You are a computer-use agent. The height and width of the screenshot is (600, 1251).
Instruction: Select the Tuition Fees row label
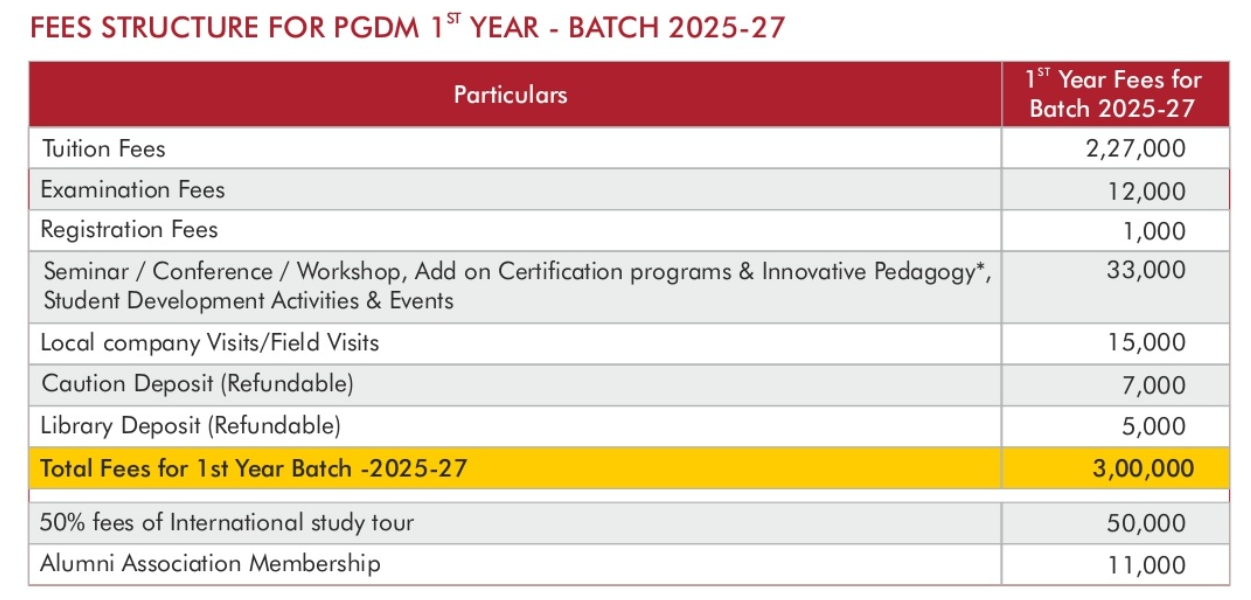pyautogui.click(x=104, y=149)
